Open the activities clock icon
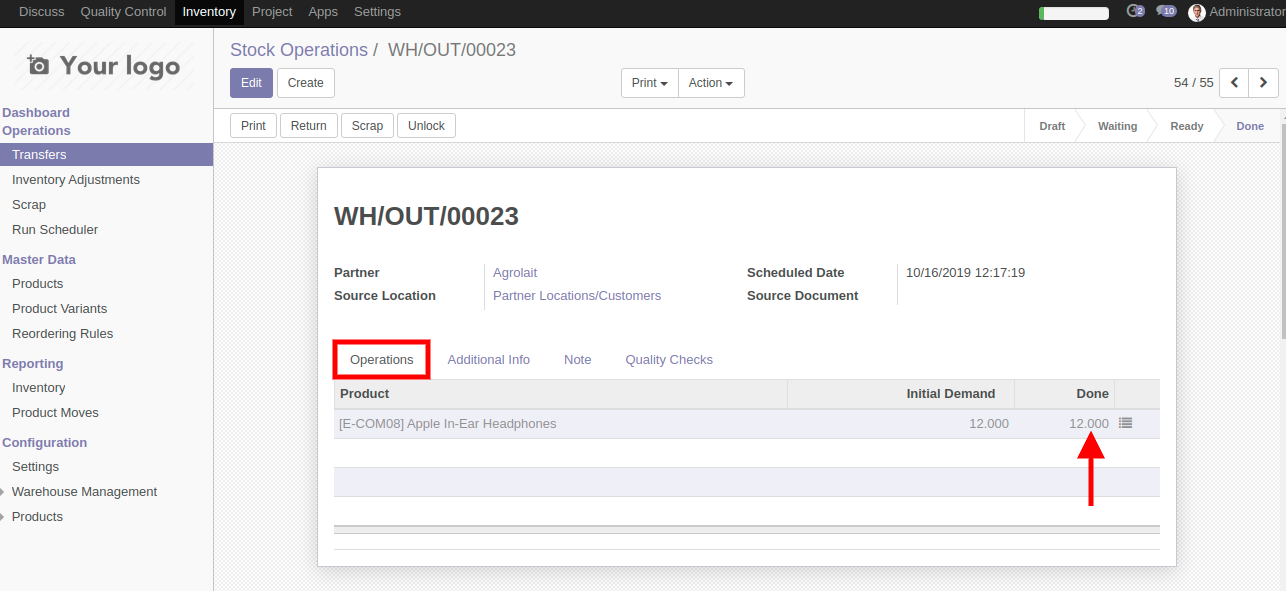The width and height of the screenshot is (1286, 591). tap(1134, 12)
